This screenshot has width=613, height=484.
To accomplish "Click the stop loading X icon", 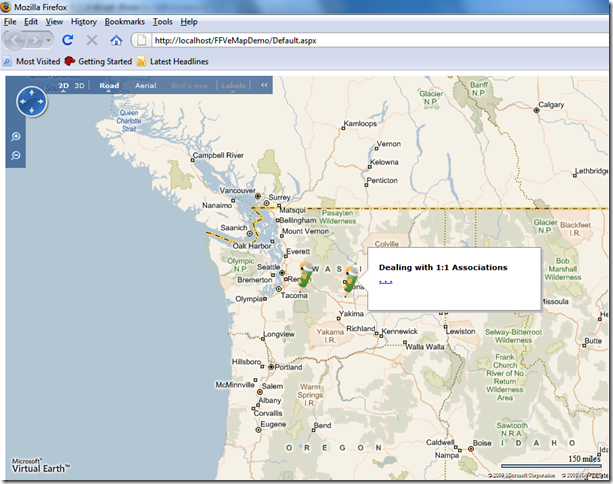I will (x=92, y=40).
